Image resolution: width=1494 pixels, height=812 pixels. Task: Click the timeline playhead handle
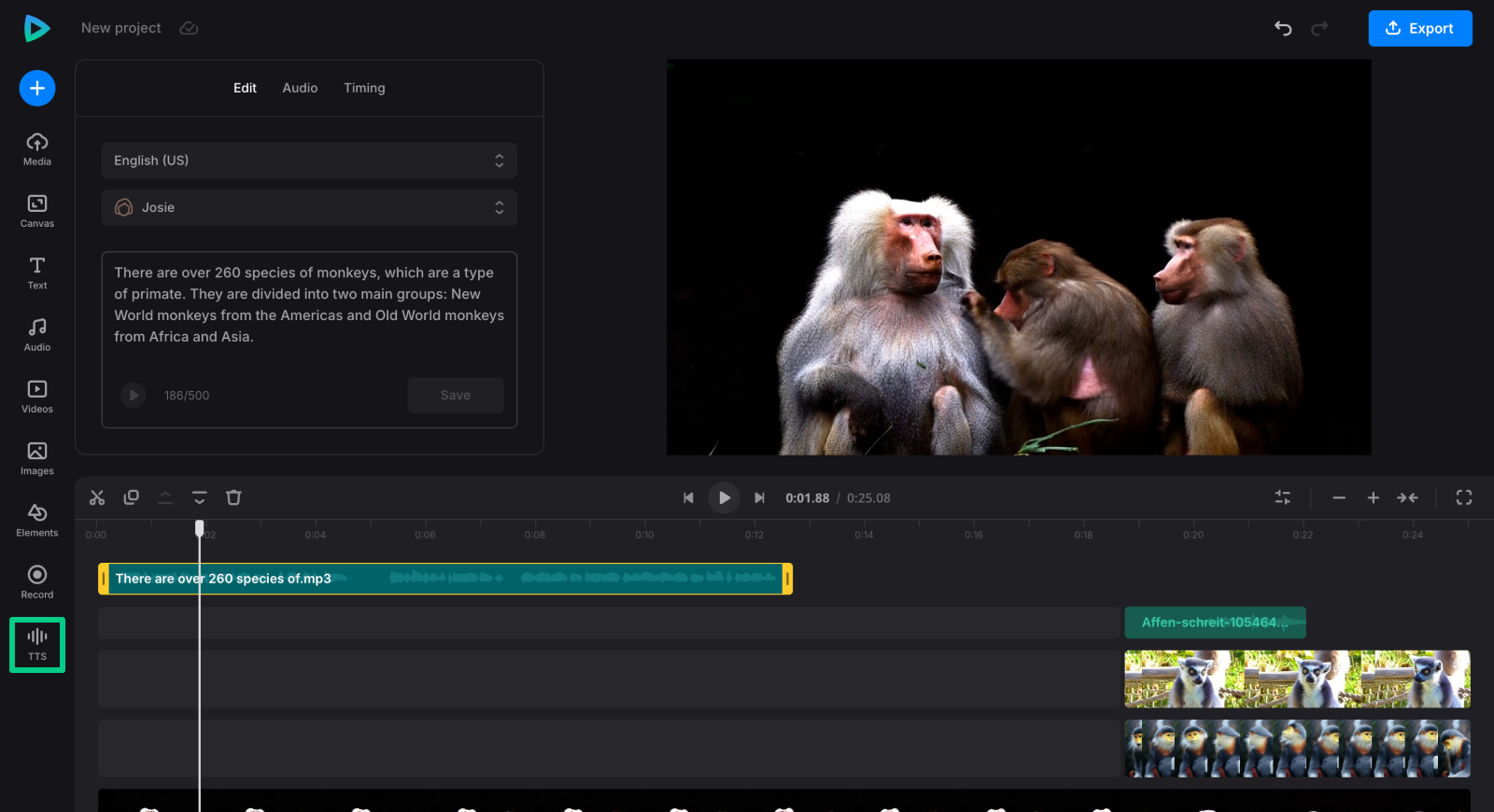[199, 528]
